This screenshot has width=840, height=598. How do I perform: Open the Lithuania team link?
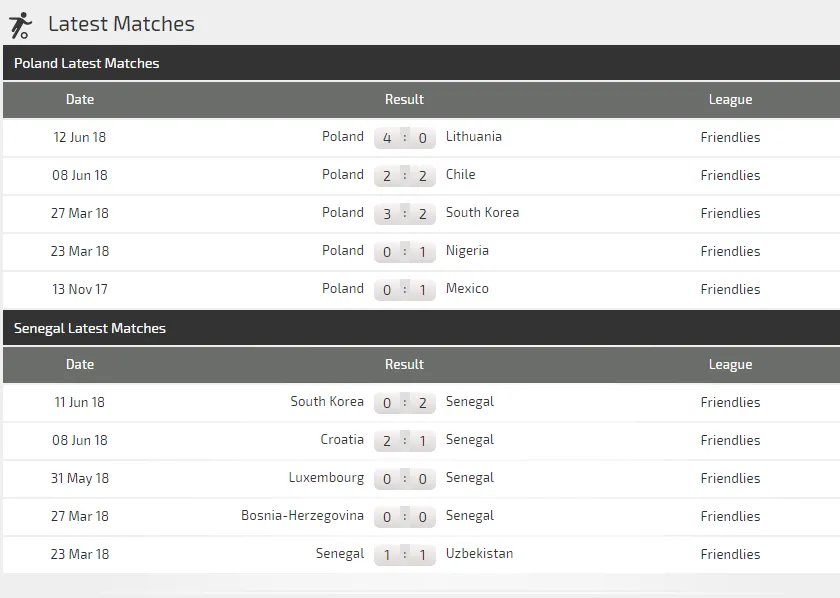(x=474, y=137)
